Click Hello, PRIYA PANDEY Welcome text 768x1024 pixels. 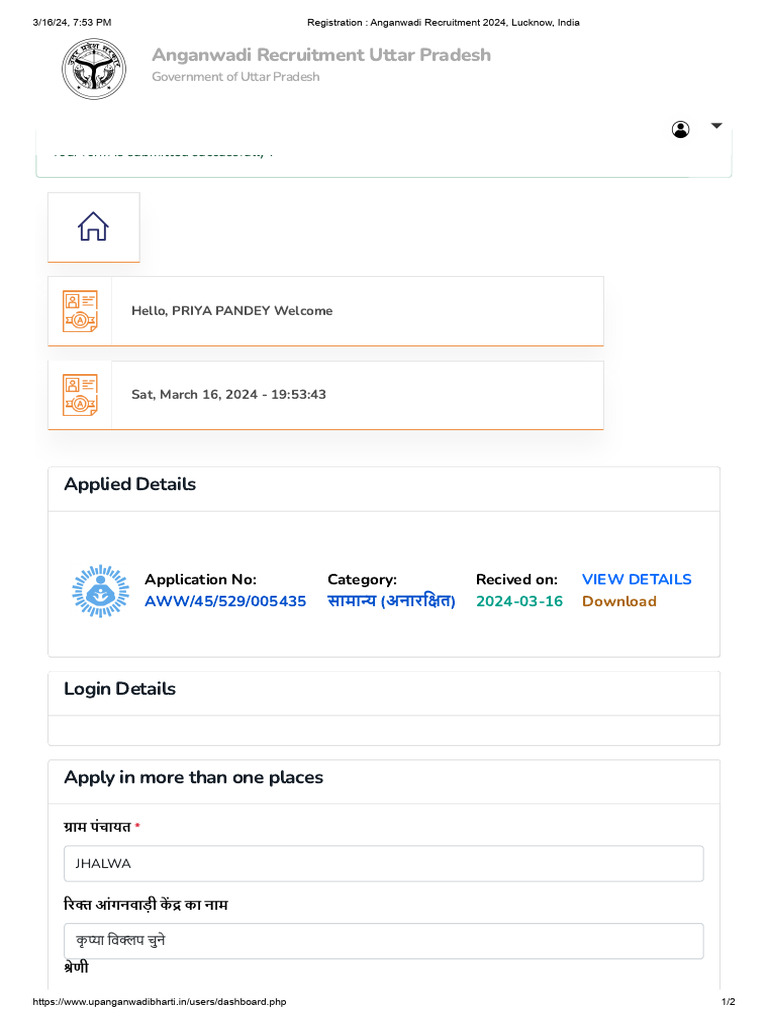[x=232, y=311]
